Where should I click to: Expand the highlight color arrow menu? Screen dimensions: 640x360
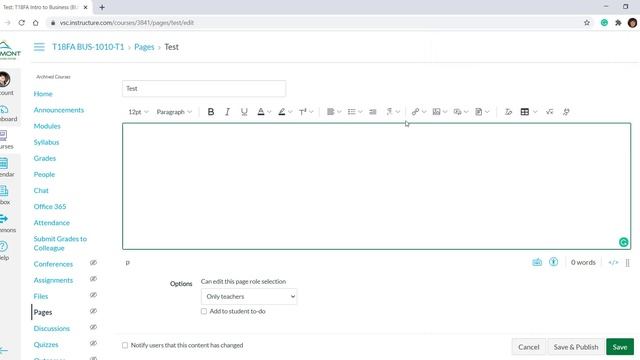[290, 112]
